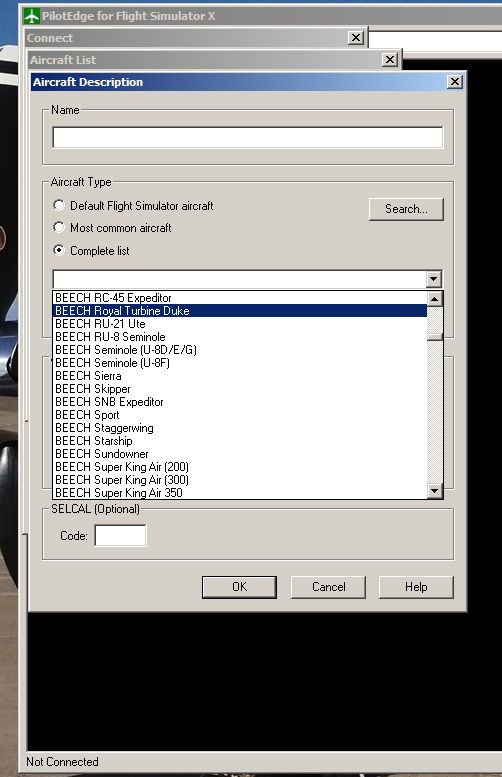The width and height of the screenshot is (502, 777).
Task: Choose BEECH Sundowner entry
Action: [x=240, y=454]
